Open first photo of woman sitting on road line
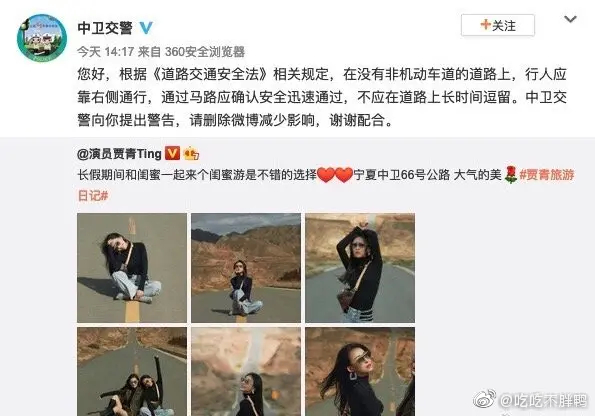 click(x=132, y=268)
